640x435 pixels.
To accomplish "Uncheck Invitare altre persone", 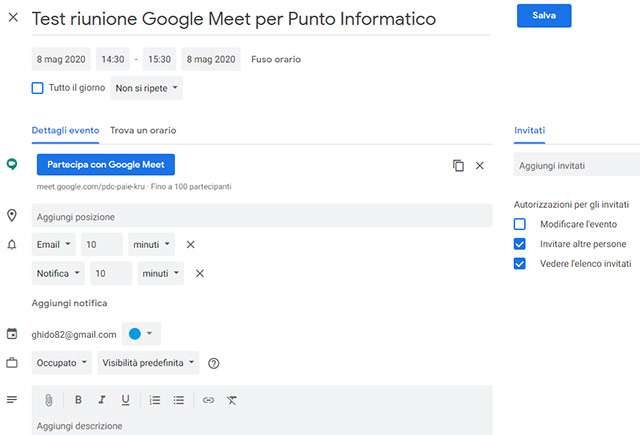I will point(519,244).
